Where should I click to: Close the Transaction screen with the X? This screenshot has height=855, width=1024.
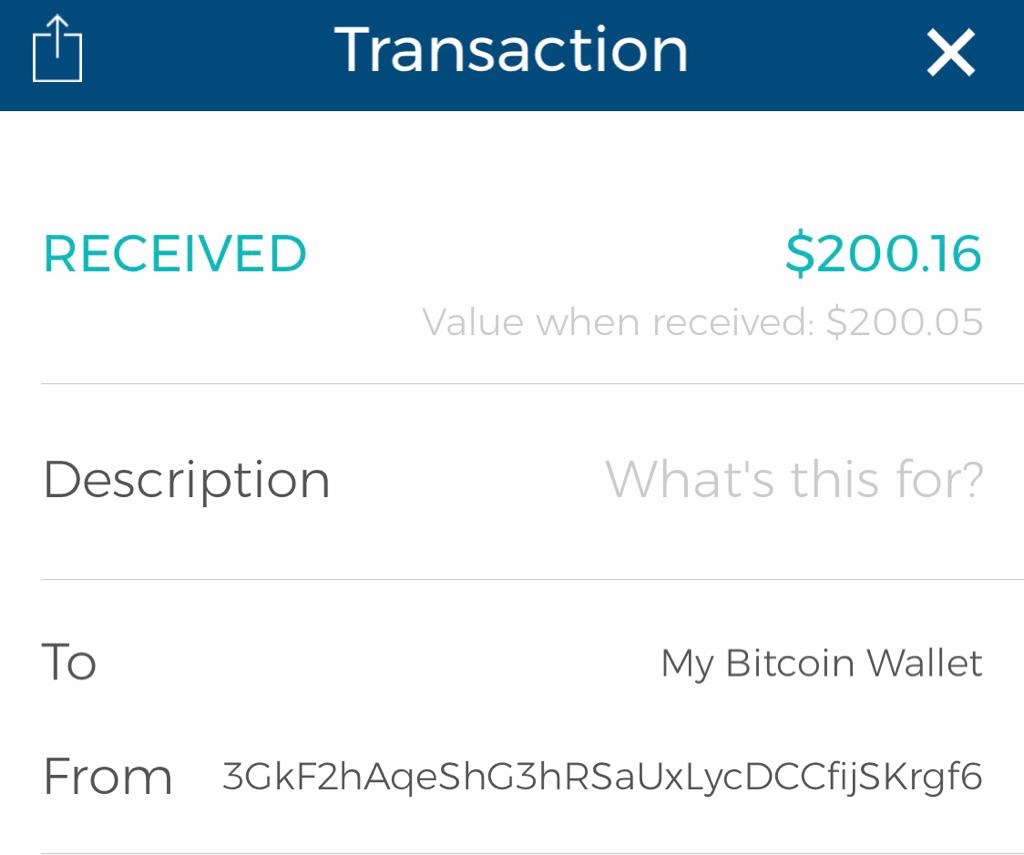[950, 52]
